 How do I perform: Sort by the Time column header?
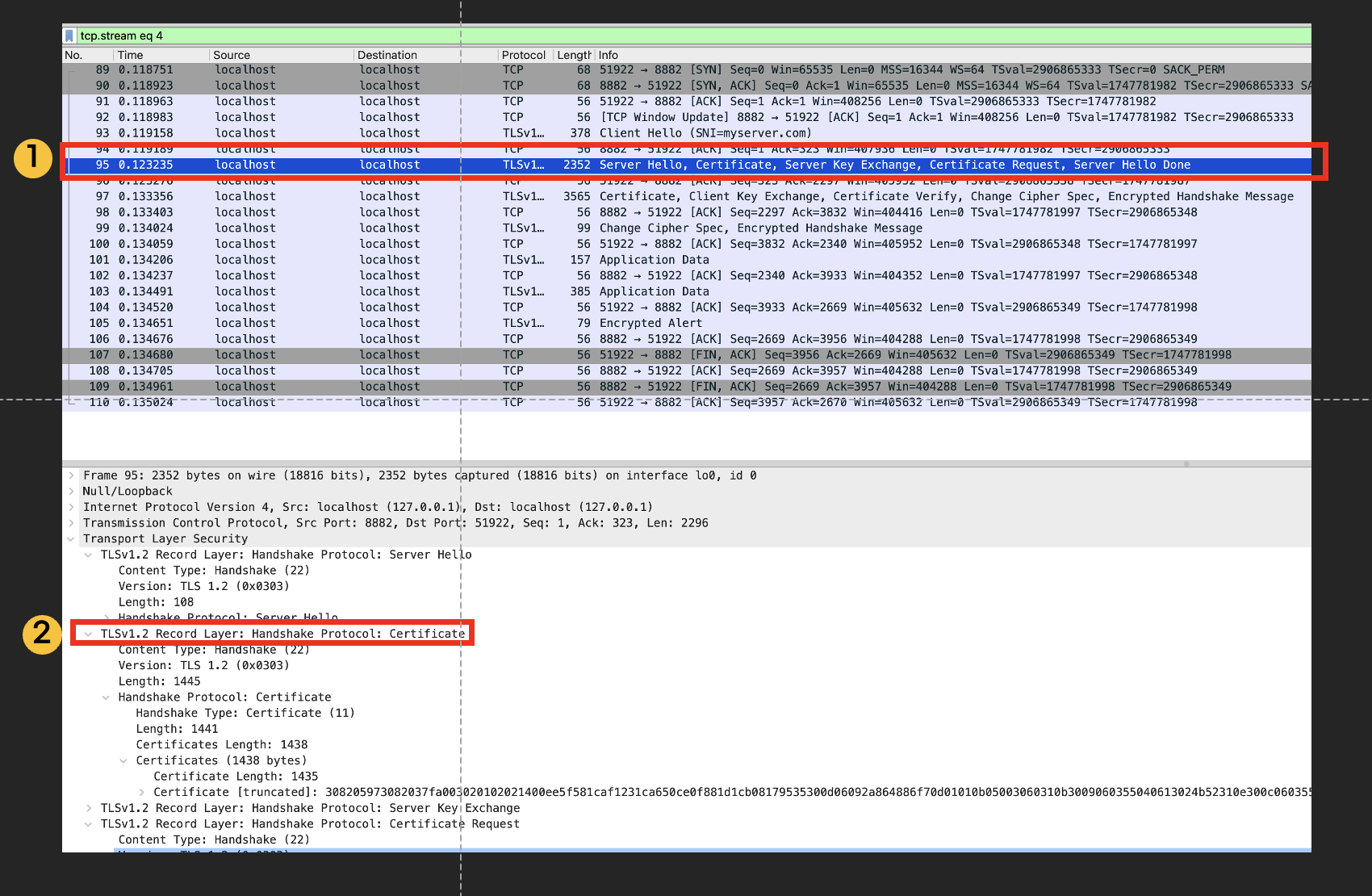pos(161,55)
